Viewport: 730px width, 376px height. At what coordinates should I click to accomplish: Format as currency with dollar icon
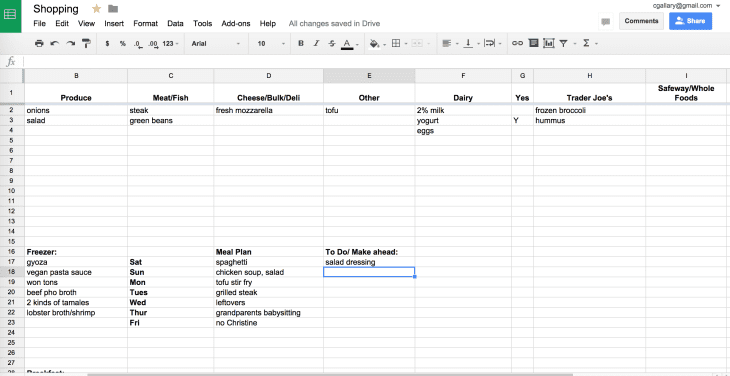(x=108, y=43)
